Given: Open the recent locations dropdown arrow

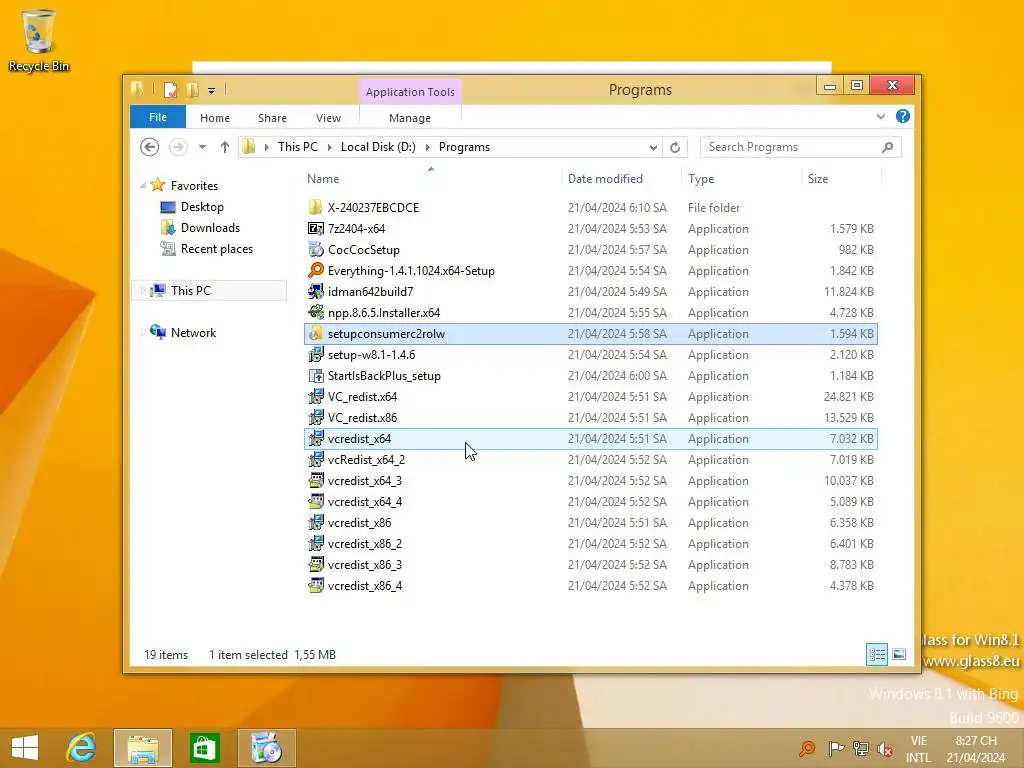Looking at the screenshot, I should pyautogui.click(x=202, y=147).
